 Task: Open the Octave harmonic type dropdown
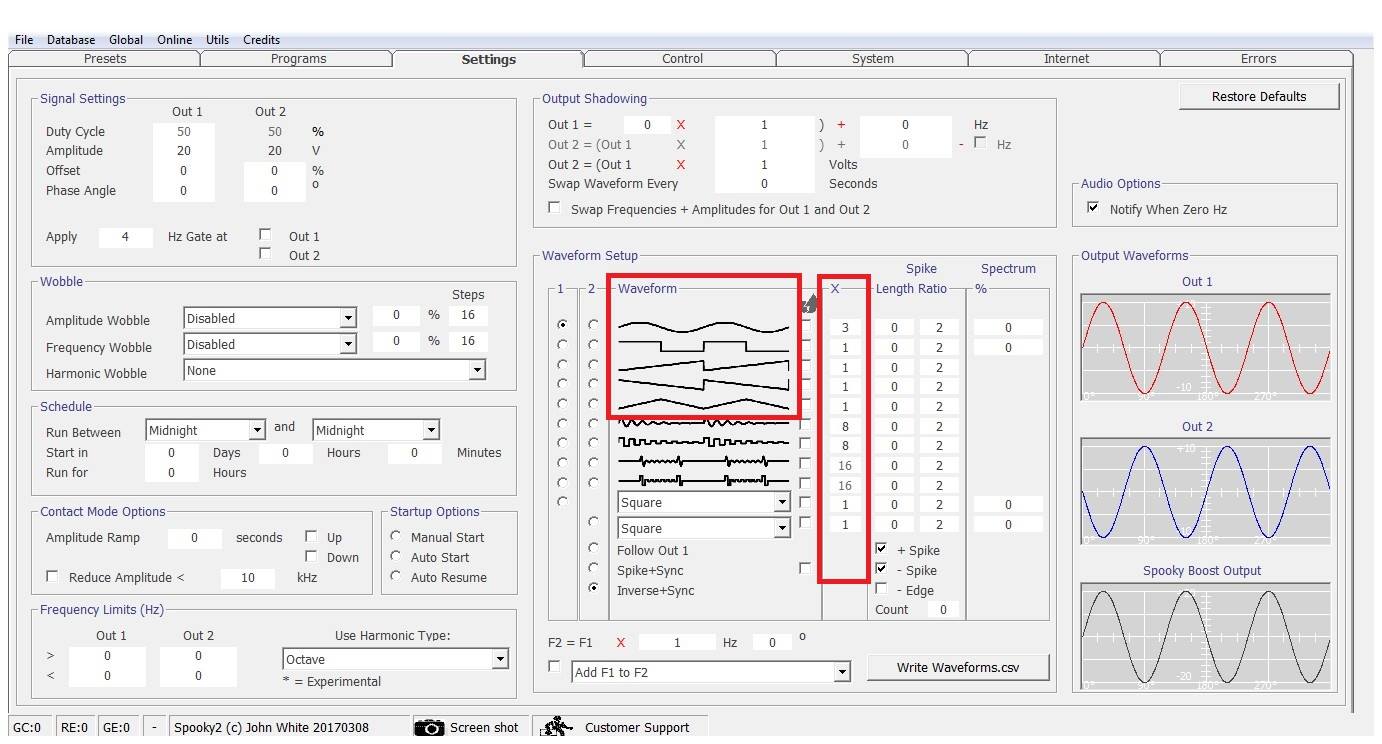pyautogui.click(x=499, y=660)
